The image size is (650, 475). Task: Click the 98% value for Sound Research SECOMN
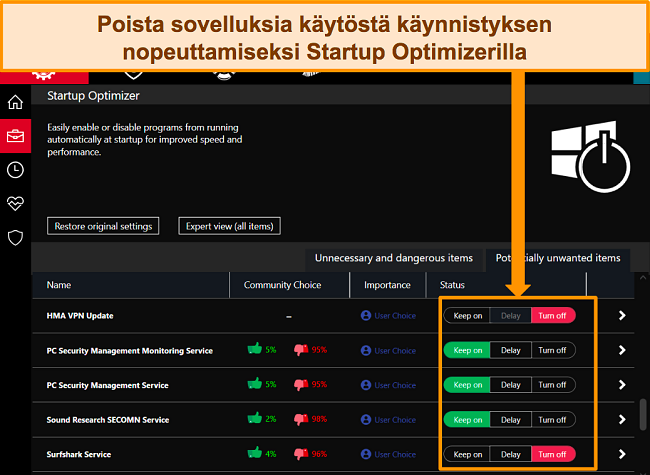click(x=319, y=419)
